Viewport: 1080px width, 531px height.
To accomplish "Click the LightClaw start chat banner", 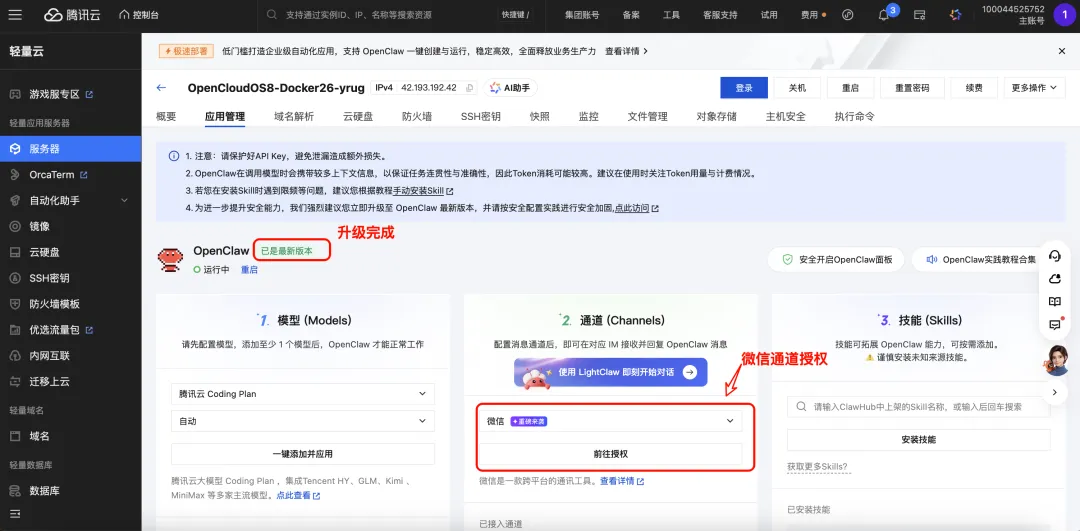I will point(611,372).
